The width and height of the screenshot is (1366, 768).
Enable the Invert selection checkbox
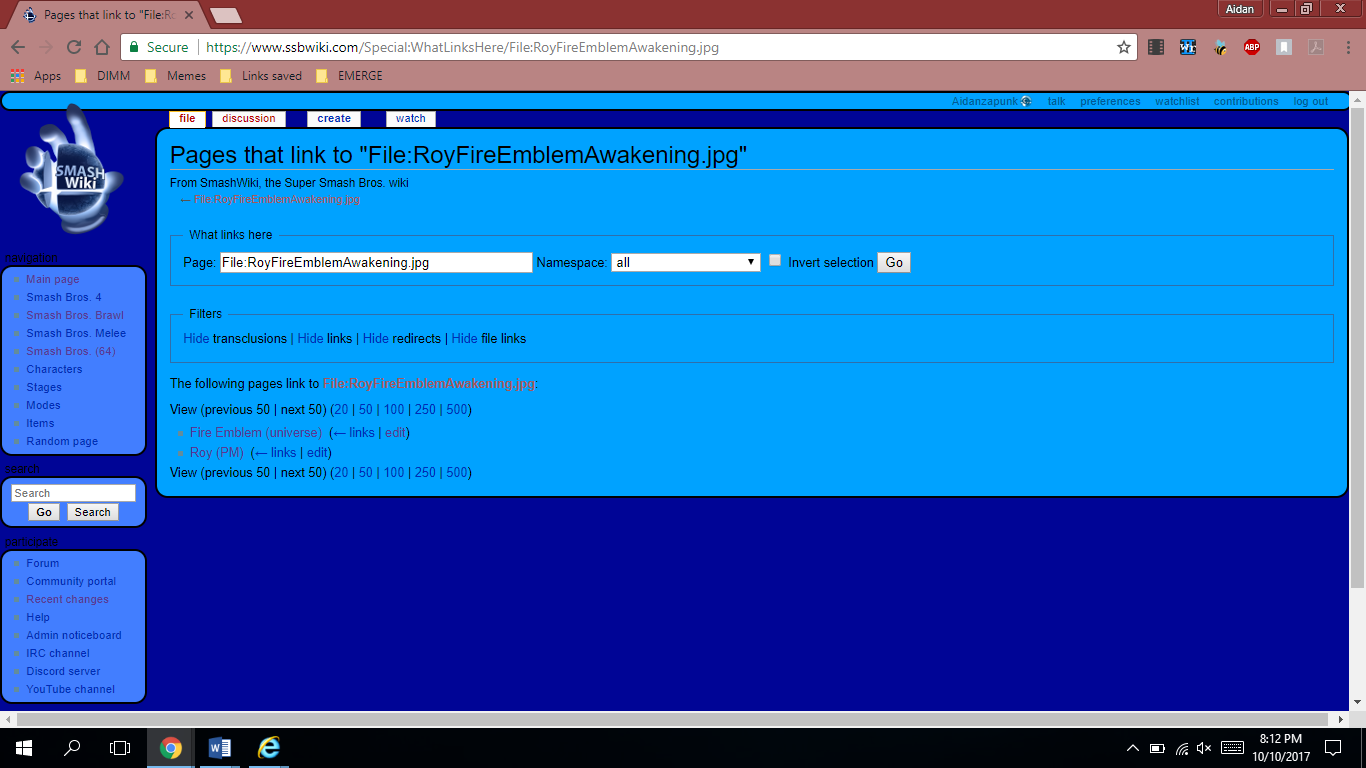pos(775,260)
